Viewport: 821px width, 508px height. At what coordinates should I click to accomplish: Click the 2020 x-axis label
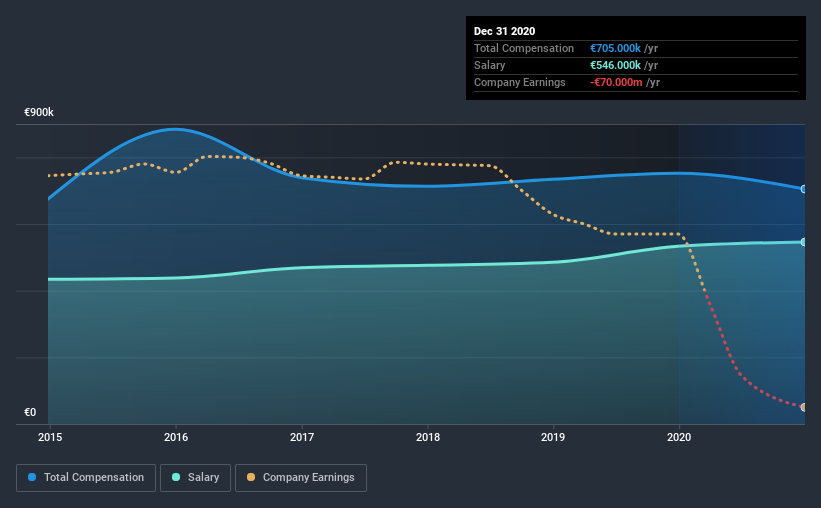(x=679, y=437)
